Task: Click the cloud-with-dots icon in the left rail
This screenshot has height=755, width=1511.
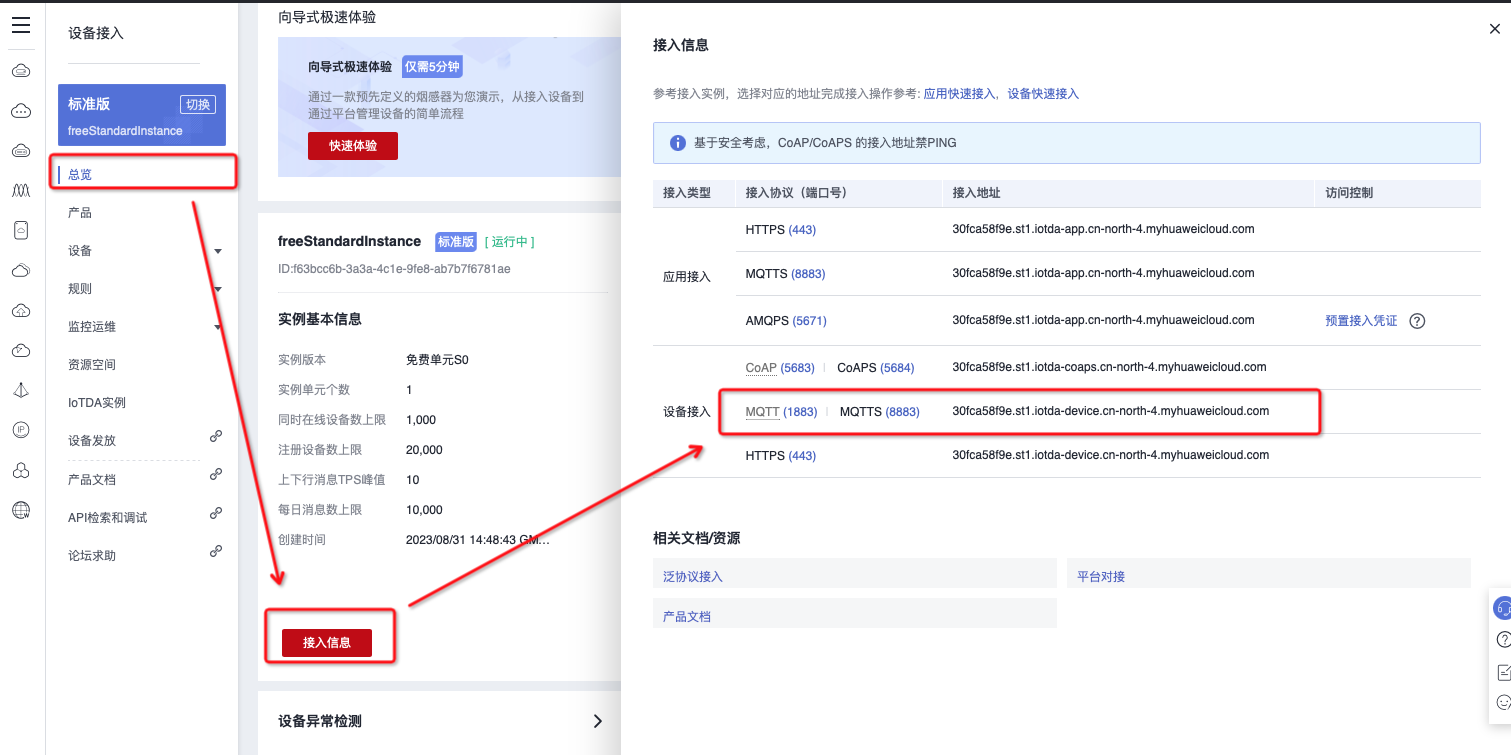Action: click(x=21, y=110)
